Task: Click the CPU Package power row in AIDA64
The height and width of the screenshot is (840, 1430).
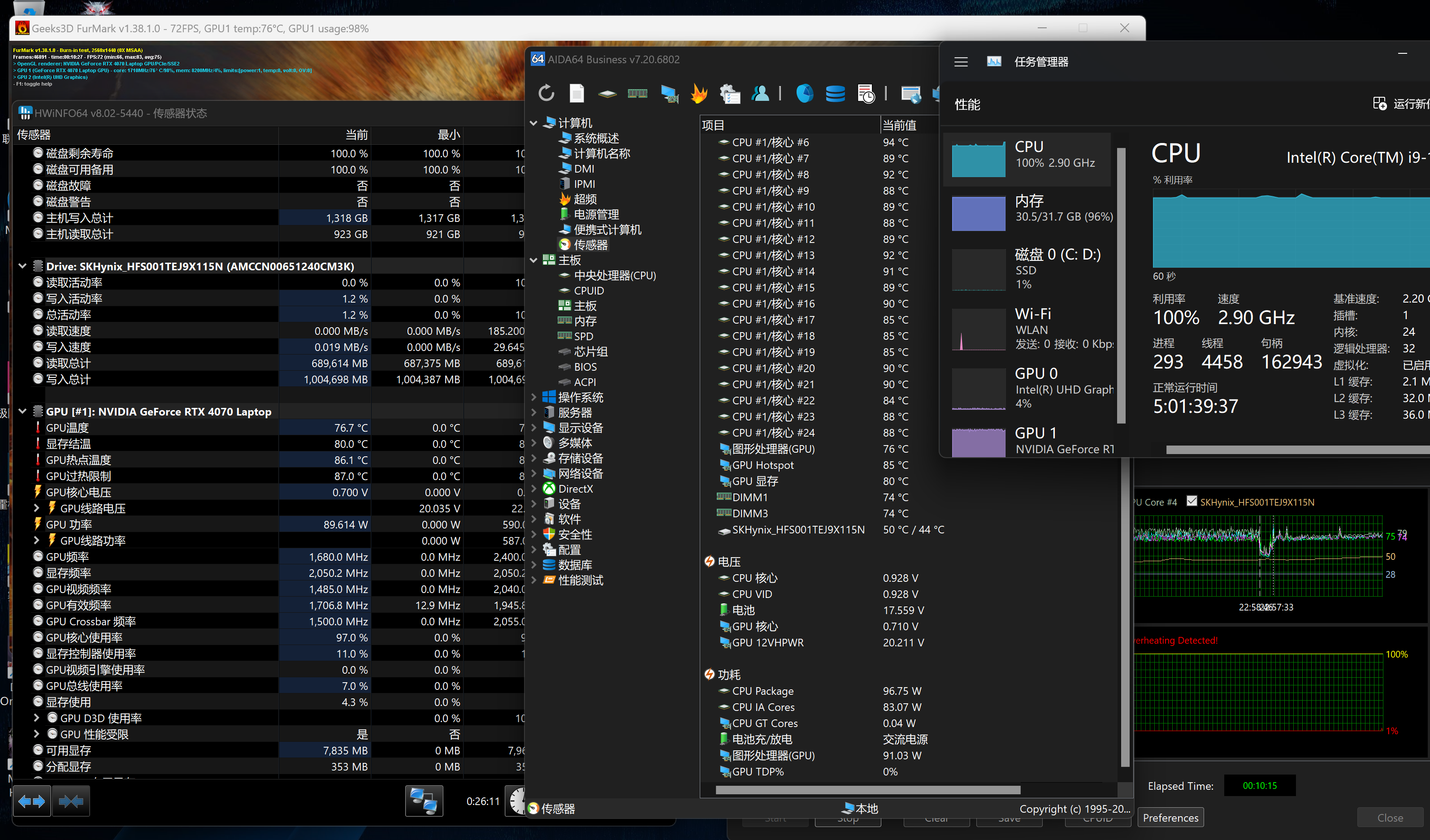Action: click(x=820, y=691)
